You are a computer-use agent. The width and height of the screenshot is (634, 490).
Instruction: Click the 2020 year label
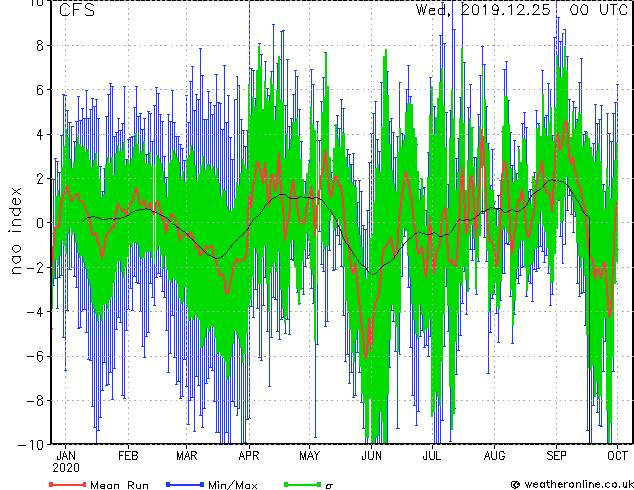click(66, 468)
